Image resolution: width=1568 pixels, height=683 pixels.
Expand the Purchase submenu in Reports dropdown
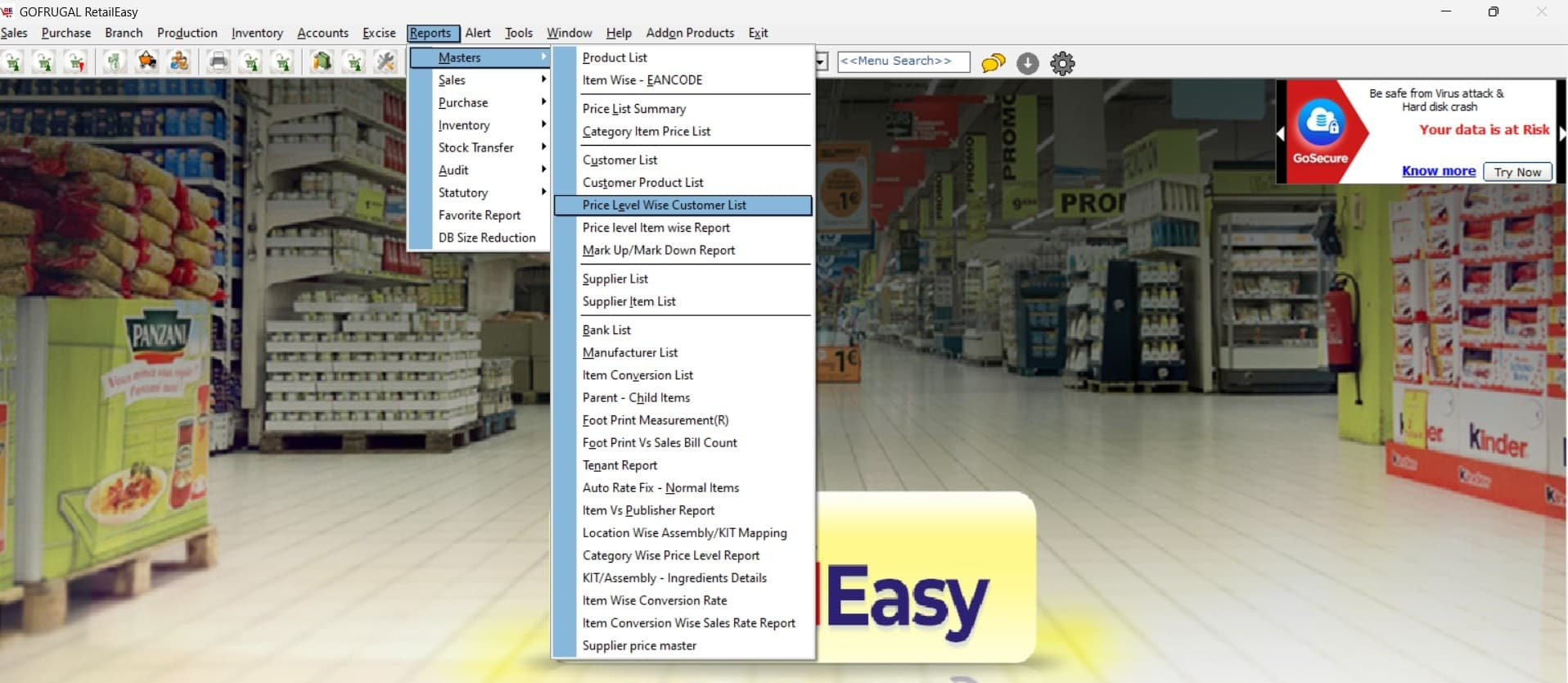point(480,102)
